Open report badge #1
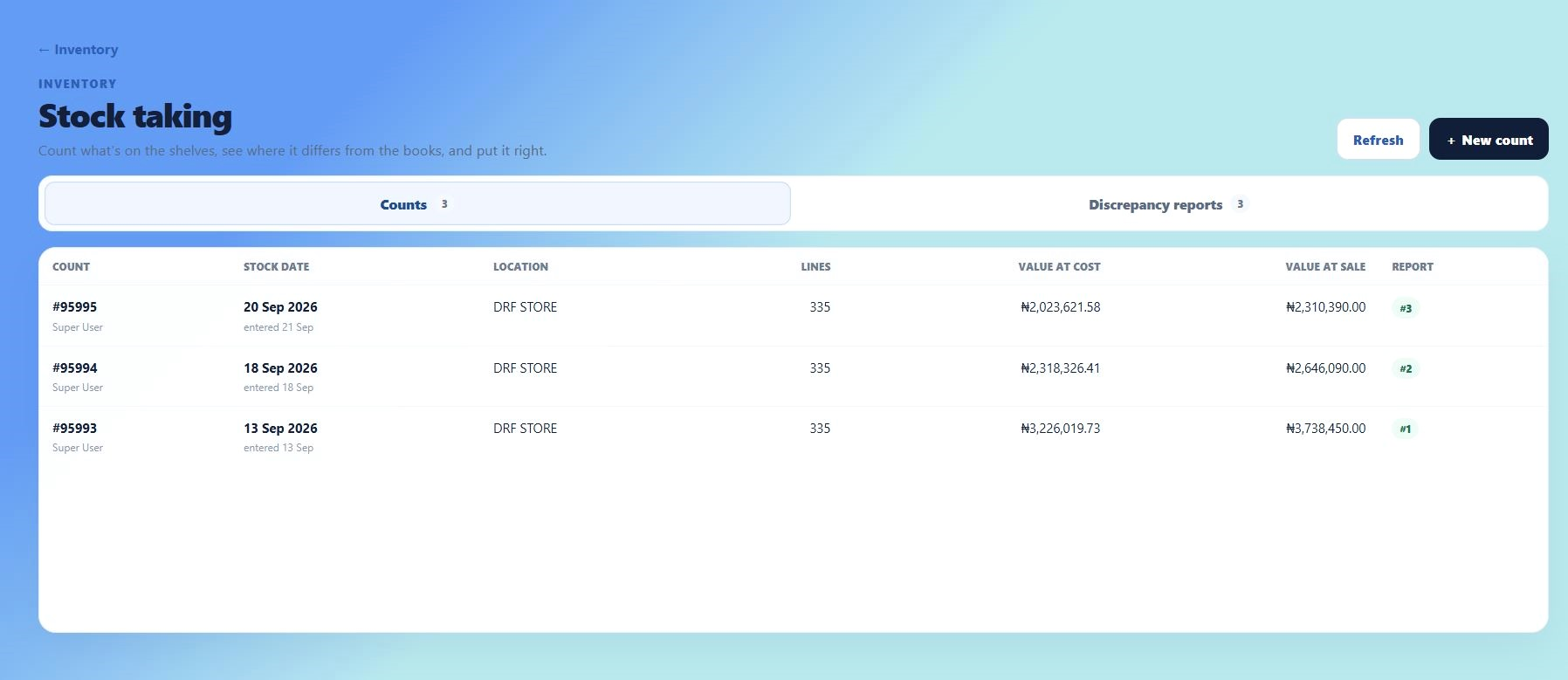 pyautogui.click(x=1405, y=429)
